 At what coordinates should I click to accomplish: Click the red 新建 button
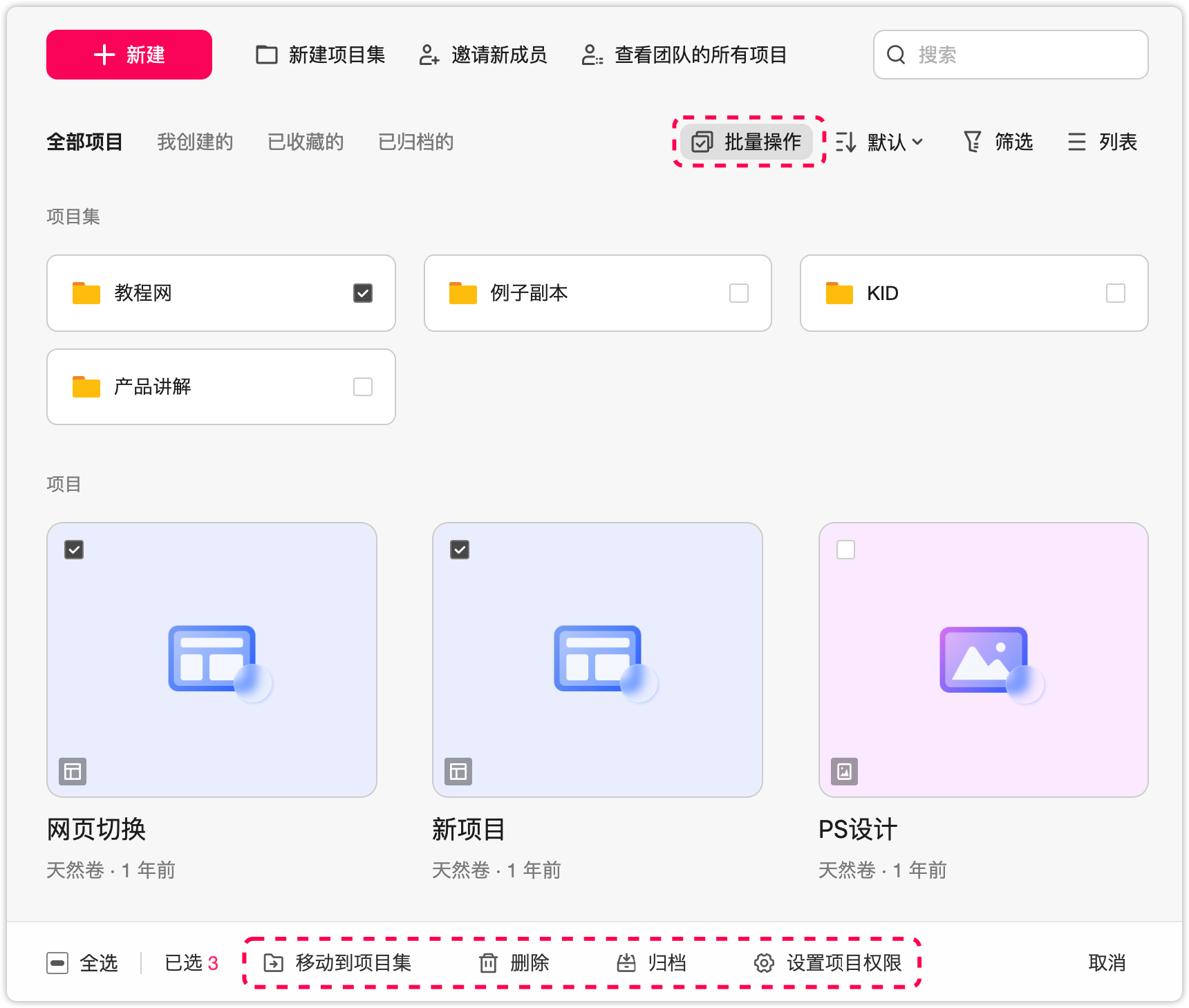click(129, 55)
